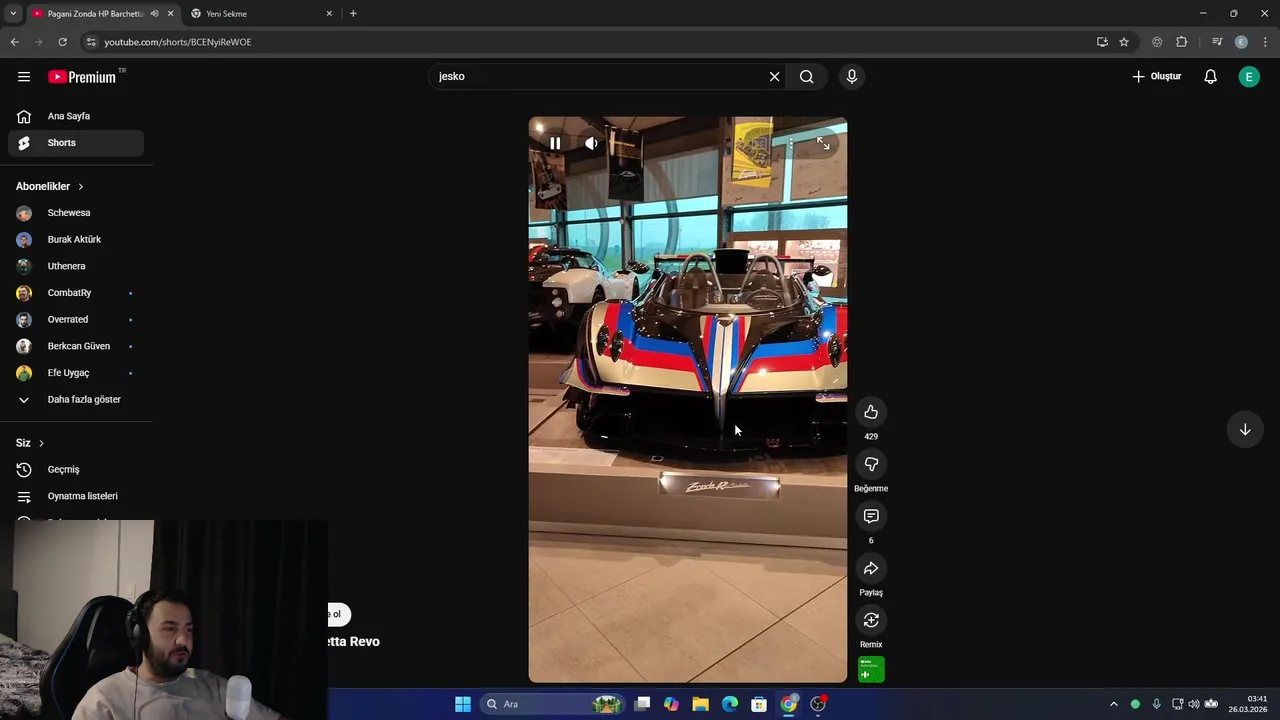
Task: Click the Subscribe pill beside the Short title
Action: (339, 614)
